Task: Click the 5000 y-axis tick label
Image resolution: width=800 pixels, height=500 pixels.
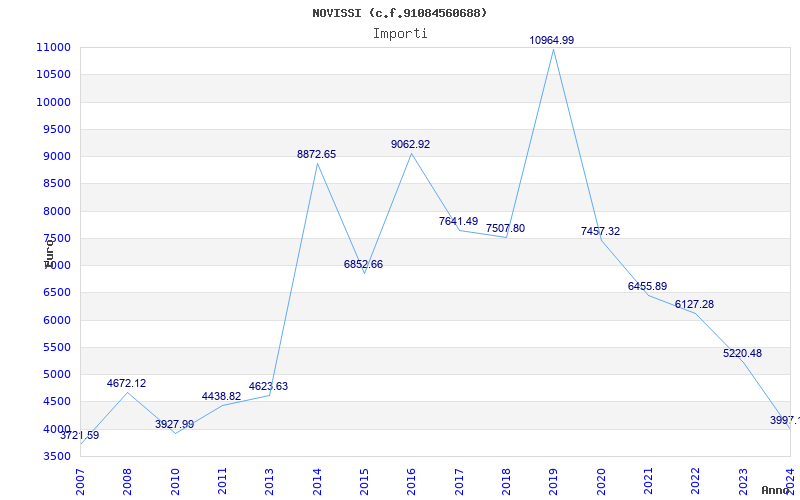Action: tap(56, 374)
